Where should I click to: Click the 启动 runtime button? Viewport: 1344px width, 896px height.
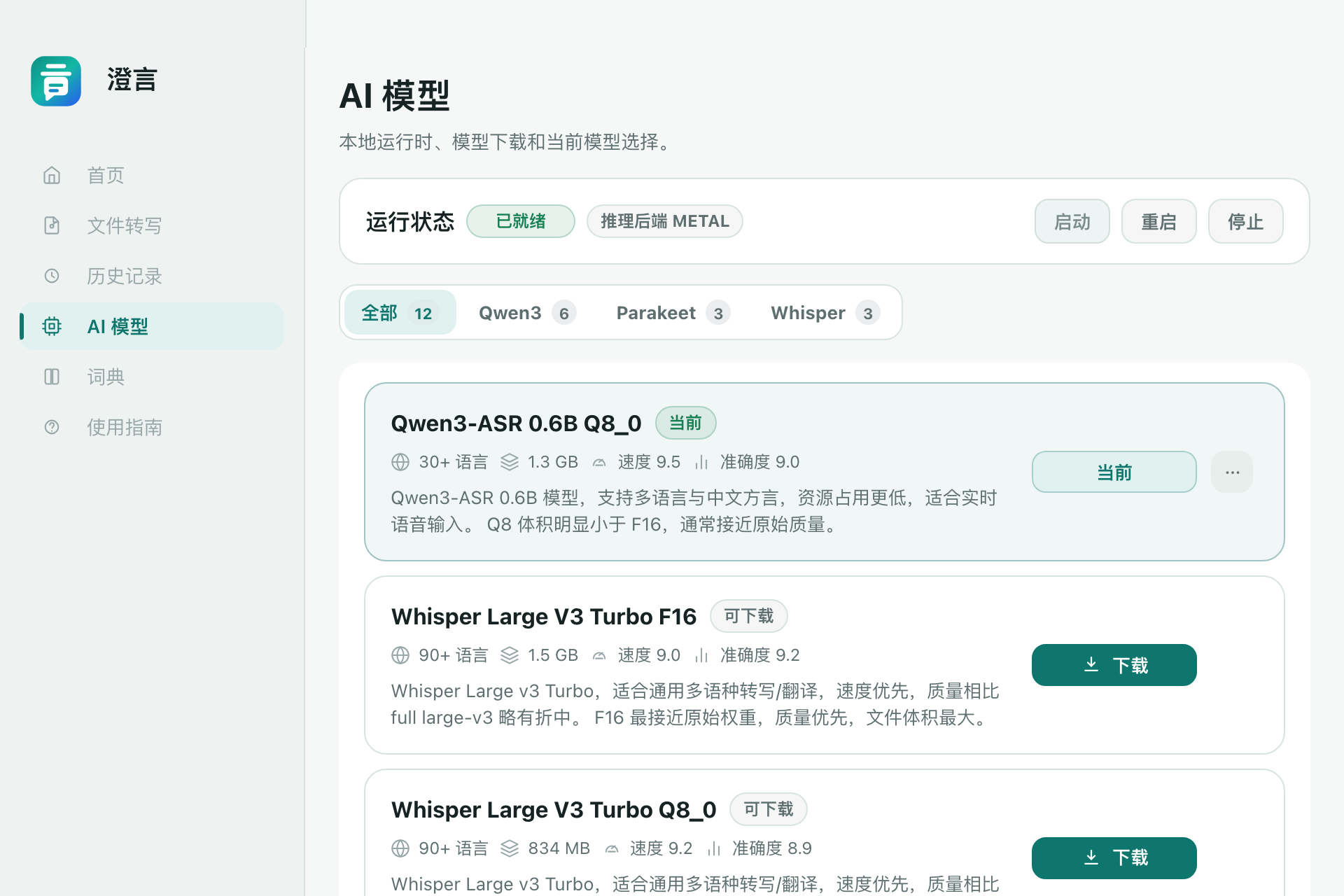pyautogui.click(x=1072, y=221)
